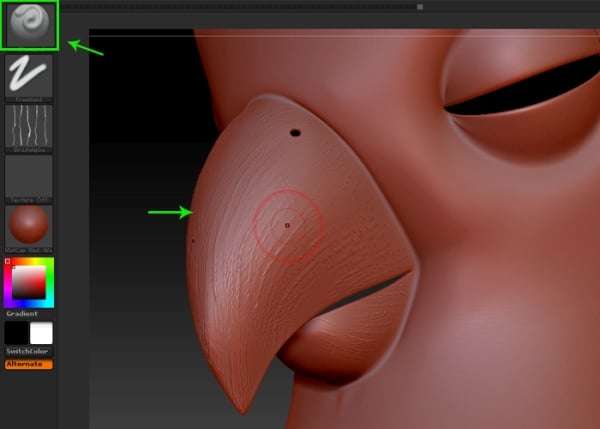Select the white main color swatch
This screenshot has width=600, height=429.
click(x=41, y=333)
